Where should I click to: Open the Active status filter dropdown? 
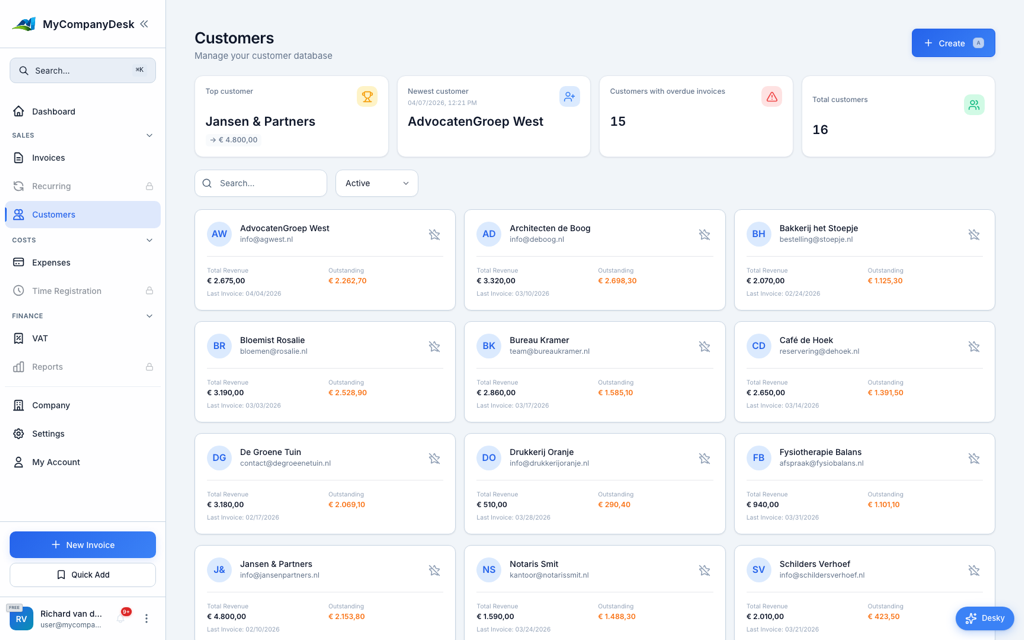[376, 183]
